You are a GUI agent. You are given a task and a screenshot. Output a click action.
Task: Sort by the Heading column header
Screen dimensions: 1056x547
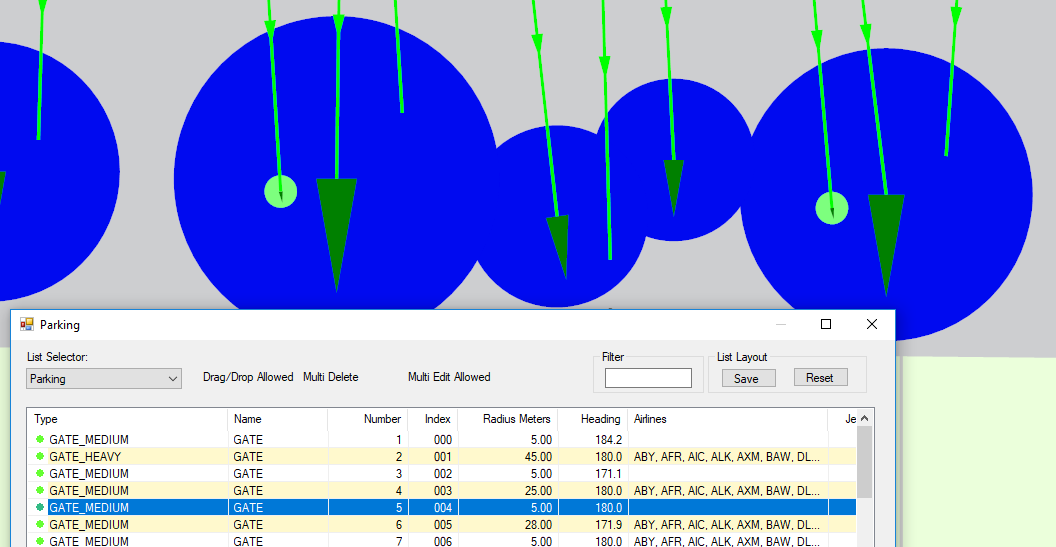click(x=600, y=419)
